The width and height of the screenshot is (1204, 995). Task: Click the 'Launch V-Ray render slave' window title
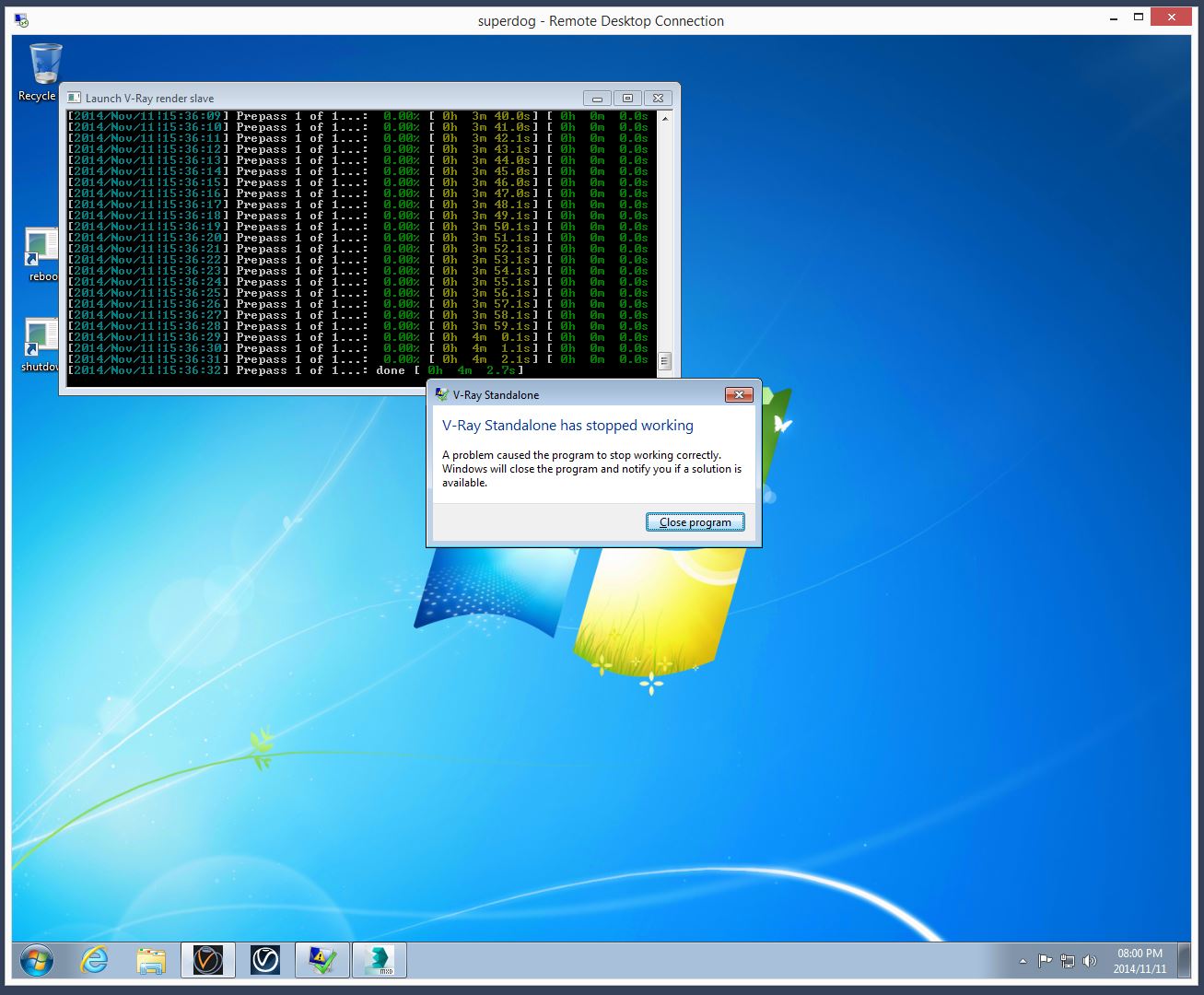click(x=149, y=98)
